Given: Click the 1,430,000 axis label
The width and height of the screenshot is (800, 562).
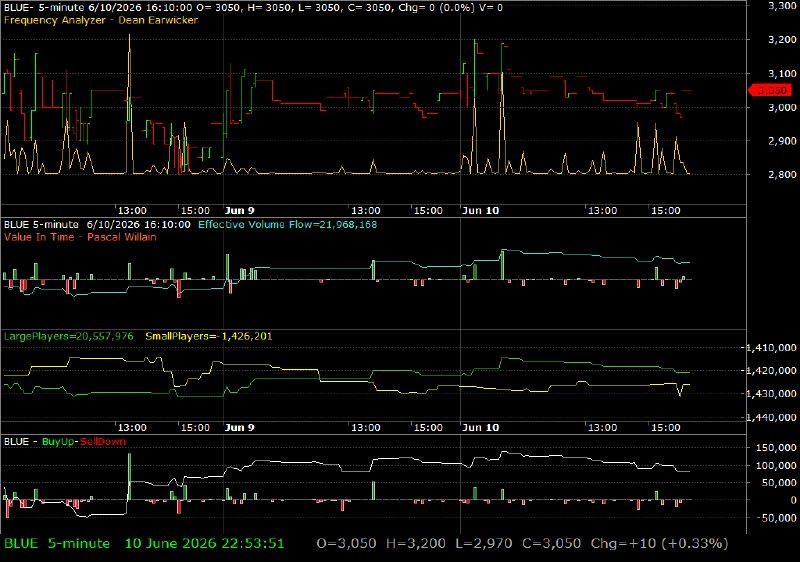Looking at the screenshot, I should [771, 394].
